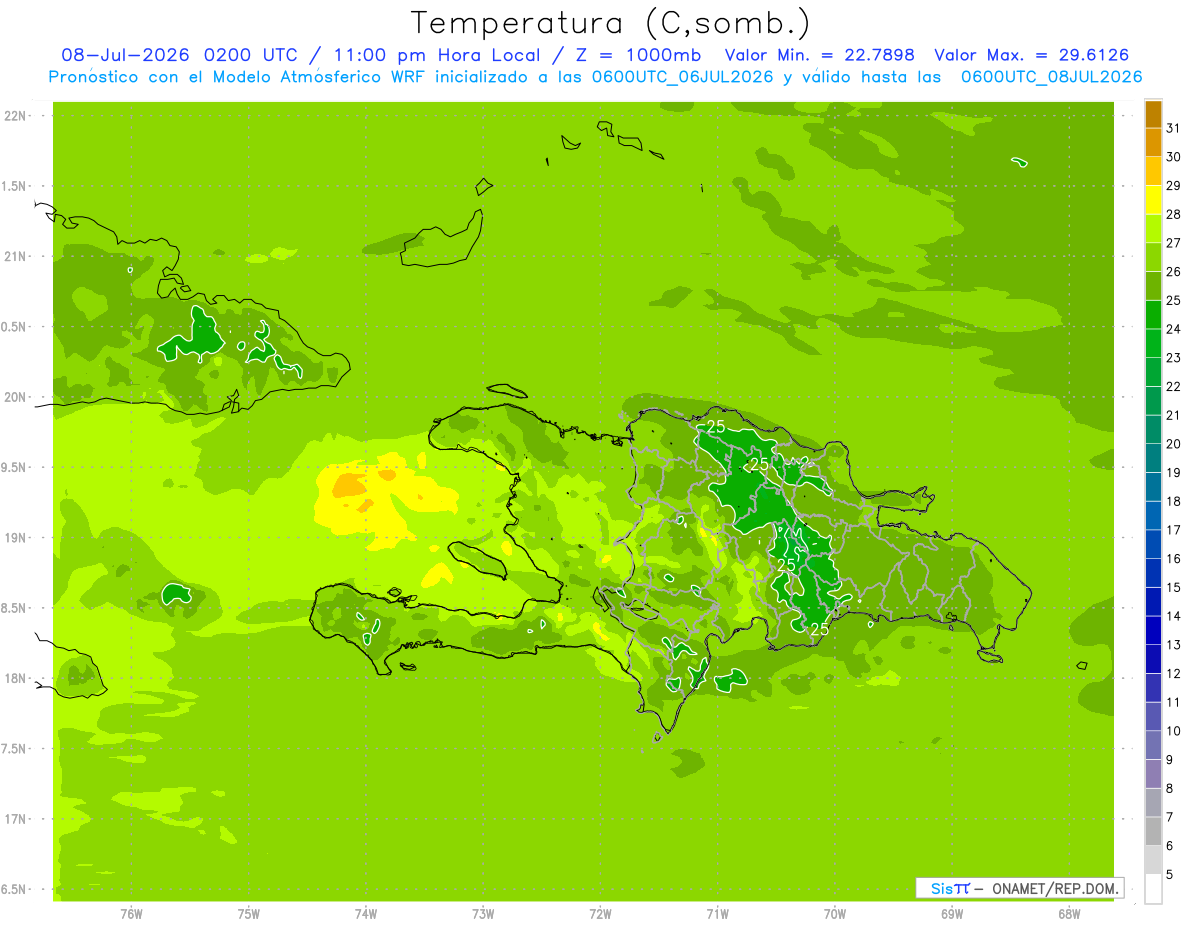Click the legend label "10"
The image size is (1200, 927).
(1174, 730)
